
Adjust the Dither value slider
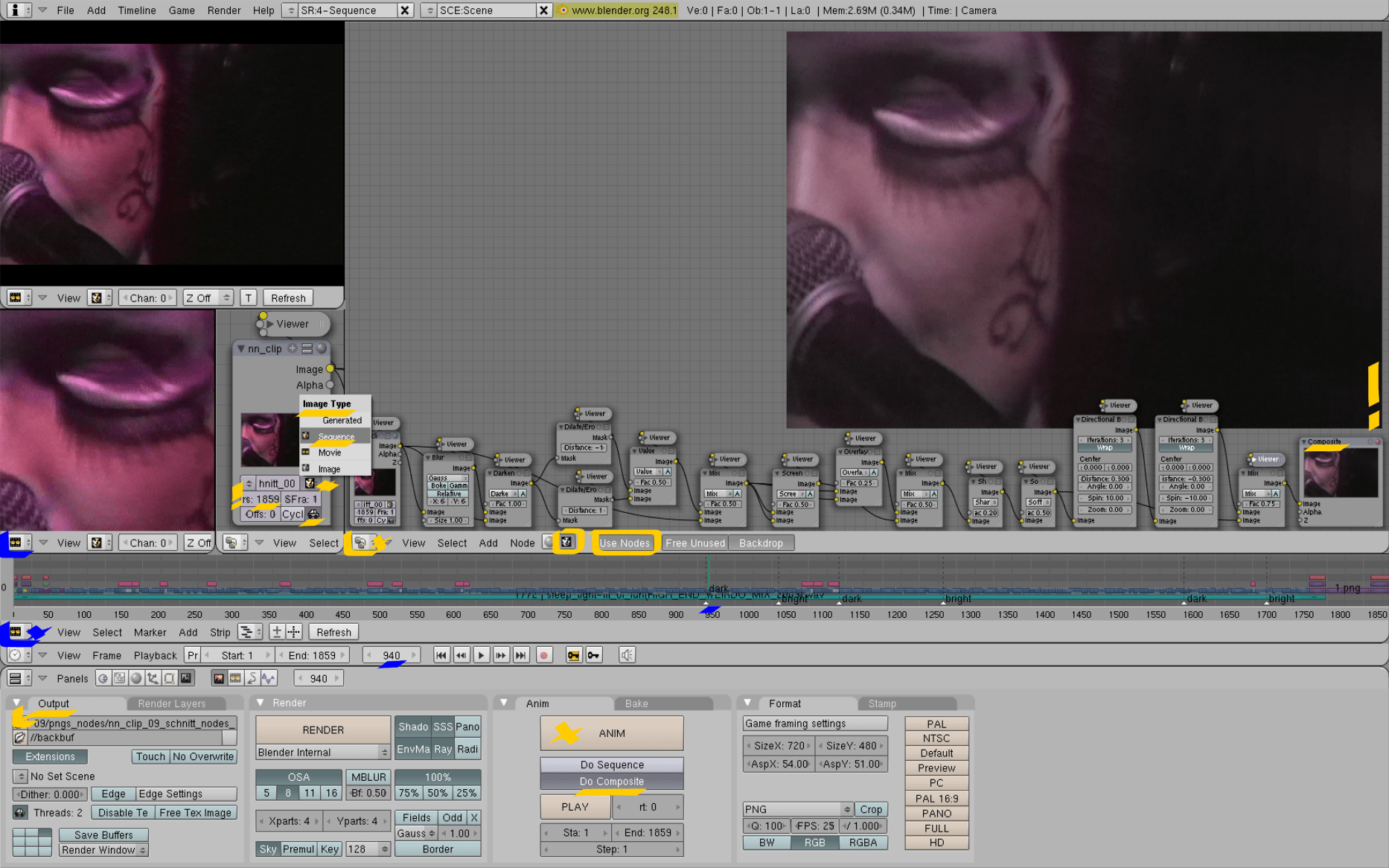pos(50,794)
